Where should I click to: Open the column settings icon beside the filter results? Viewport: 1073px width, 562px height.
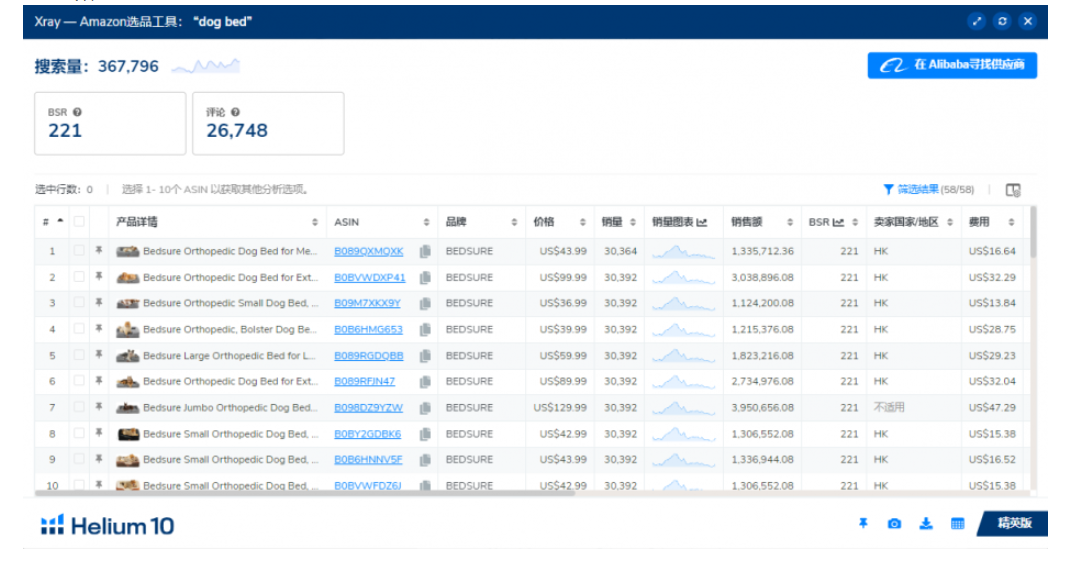(x=1013, y=190)
